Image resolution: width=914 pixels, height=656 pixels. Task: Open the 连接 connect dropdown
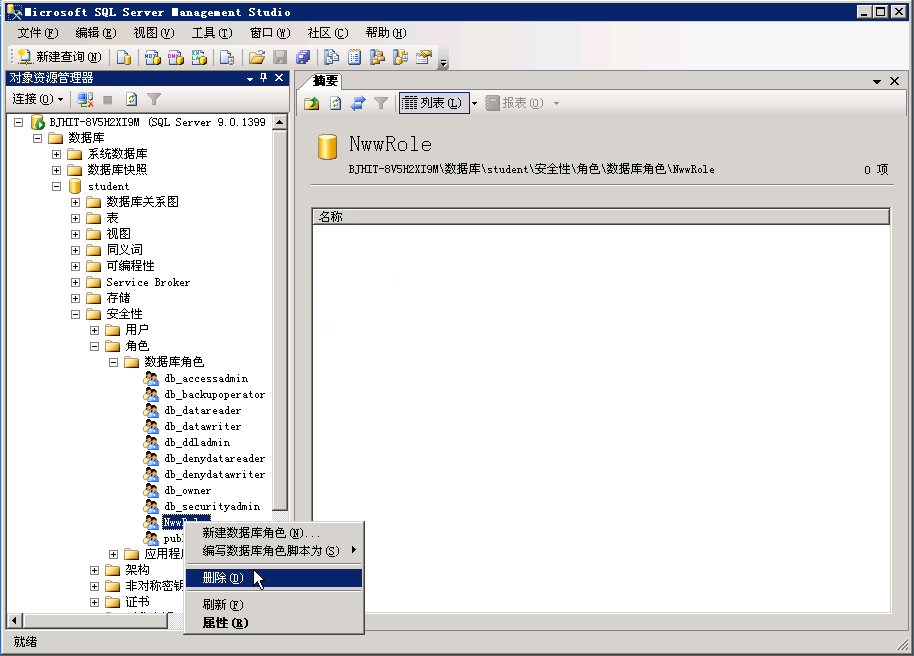coord(38,99)
